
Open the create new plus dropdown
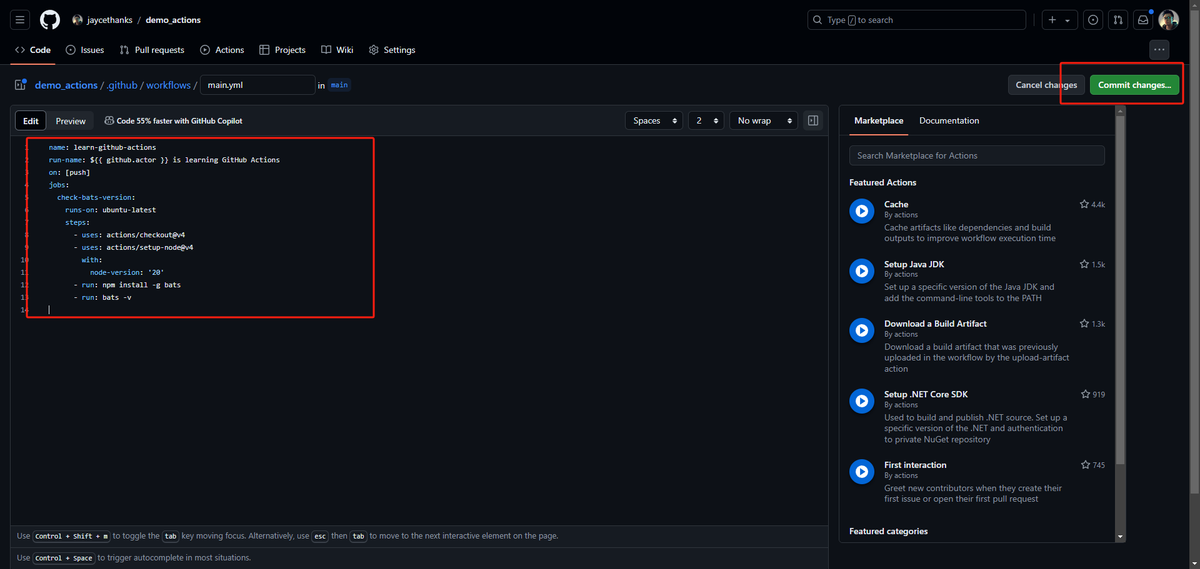[x=1058, y=20]
